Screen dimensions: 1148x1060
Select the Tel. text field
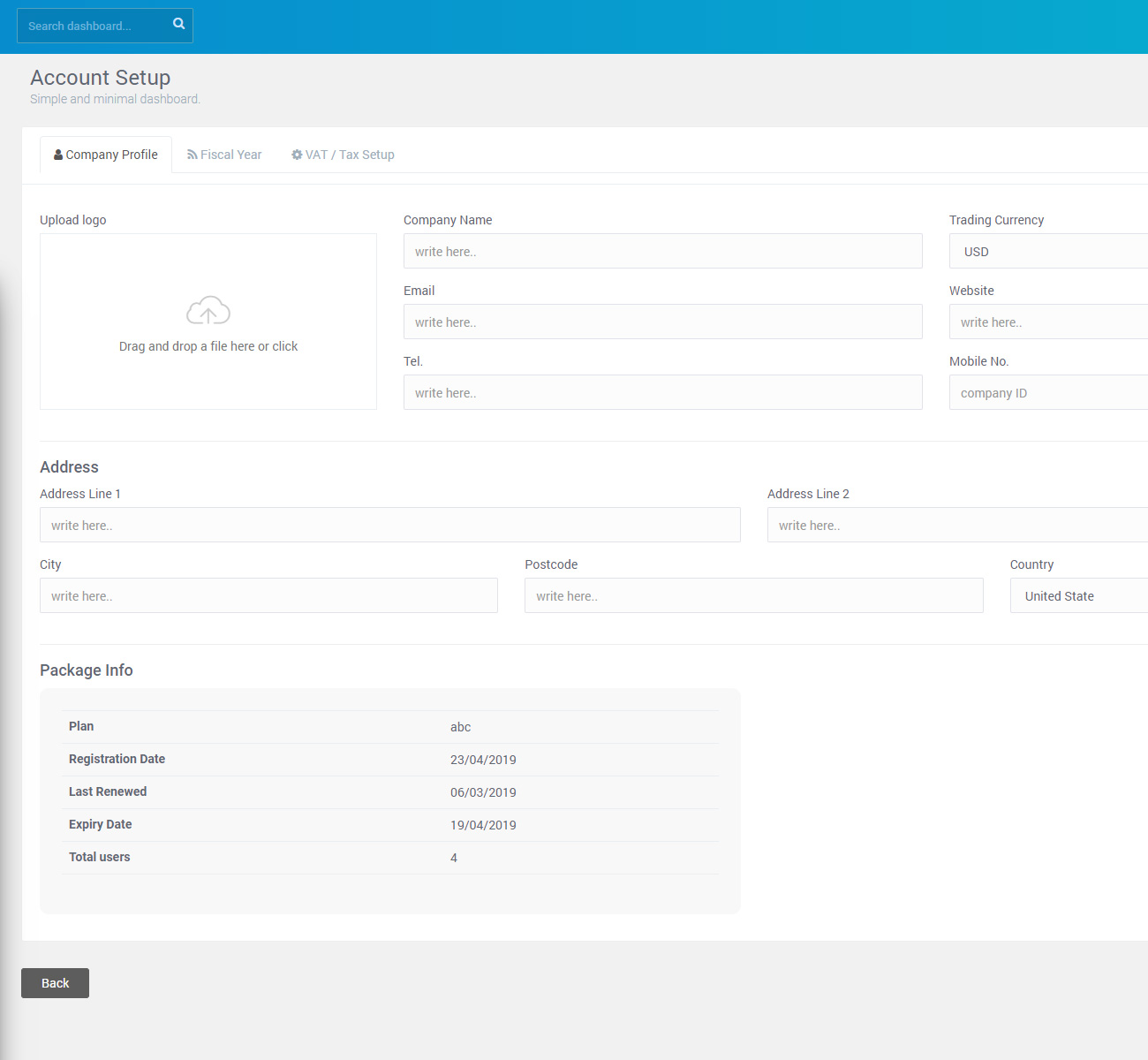pyautogui.click(x=662, y=393)
